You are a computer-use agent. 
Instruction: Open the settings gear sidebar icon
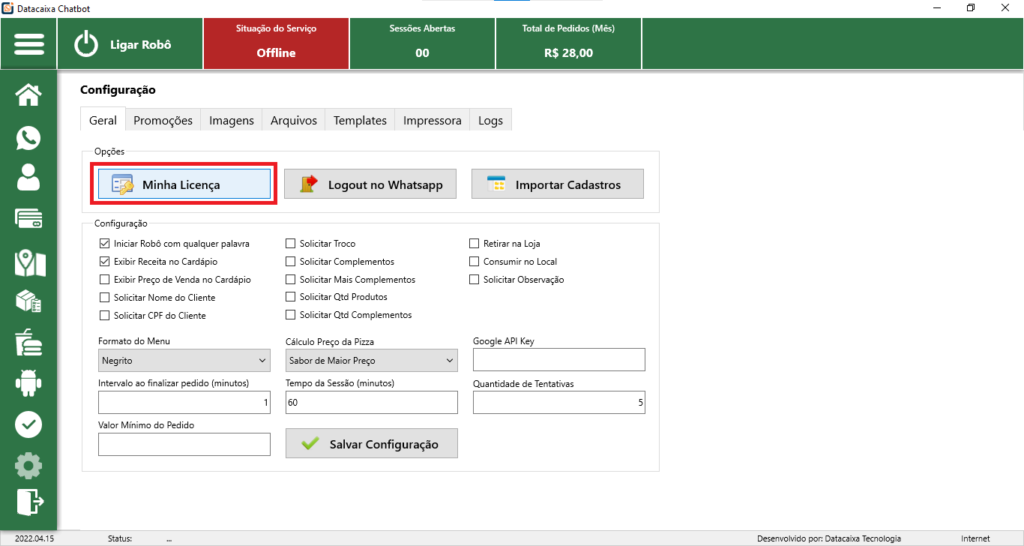pyautogui.click(x=29, y=465)
